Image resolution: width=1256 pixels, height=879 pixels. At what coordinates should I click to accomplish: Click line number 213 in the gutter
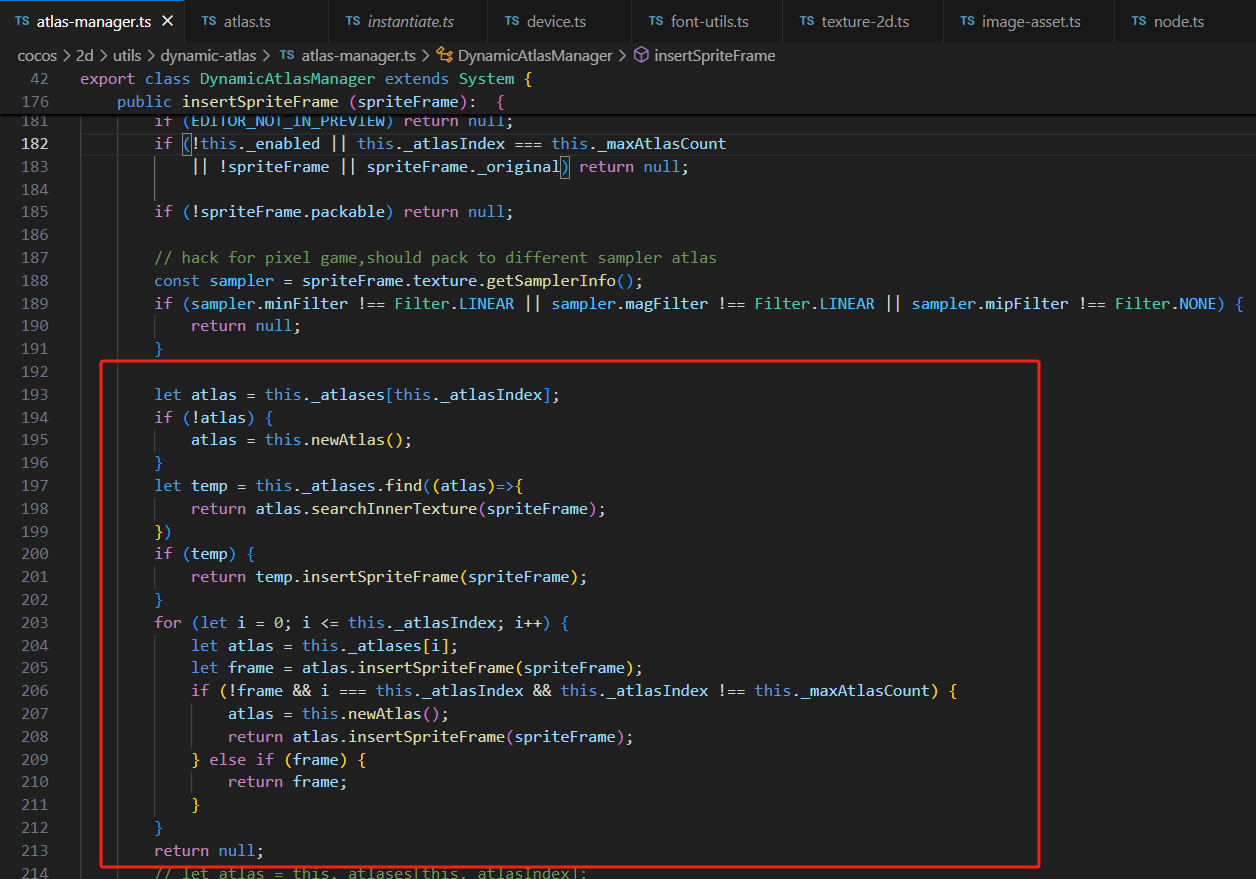pyautogui.click(x=34, y=851)
